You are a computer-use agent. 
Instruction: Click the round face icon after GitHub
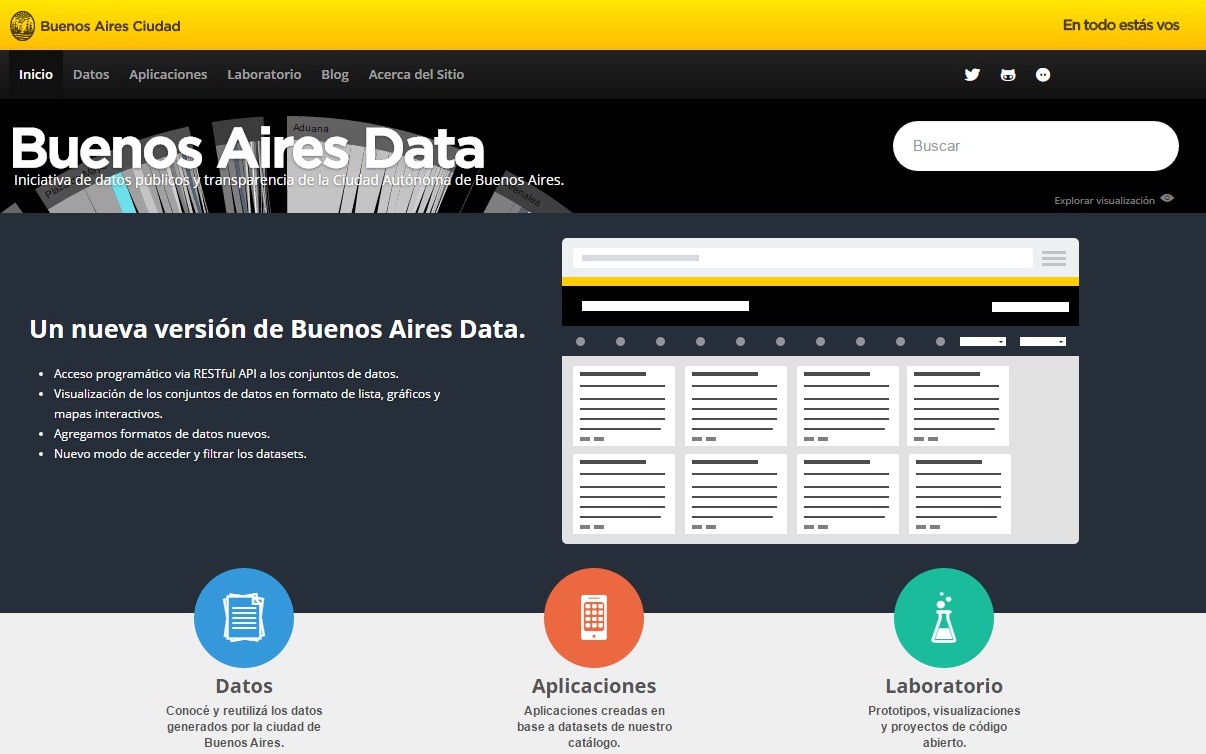(1043, 75)
